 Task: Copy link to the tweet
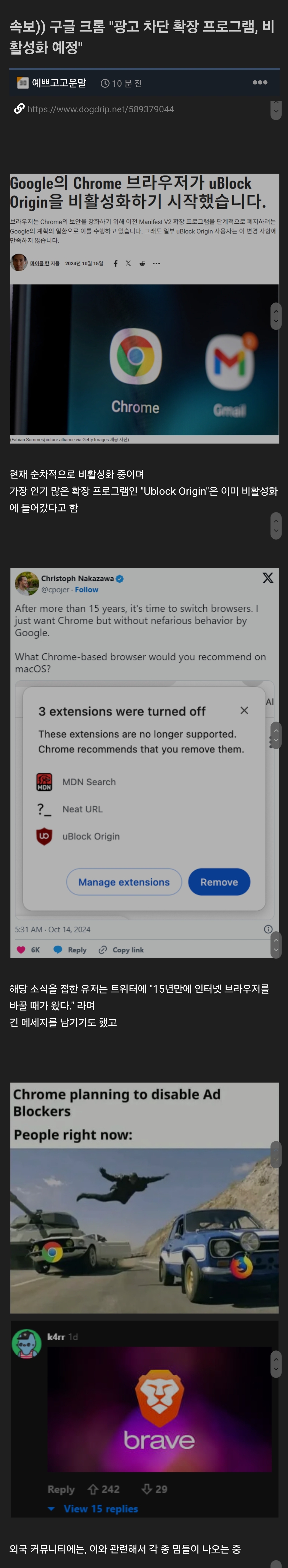[x=121, y=950]
